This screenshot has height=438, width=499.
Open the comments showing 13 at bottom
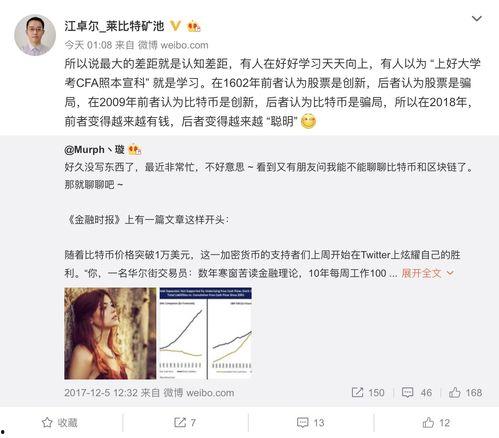pos(310,423)
